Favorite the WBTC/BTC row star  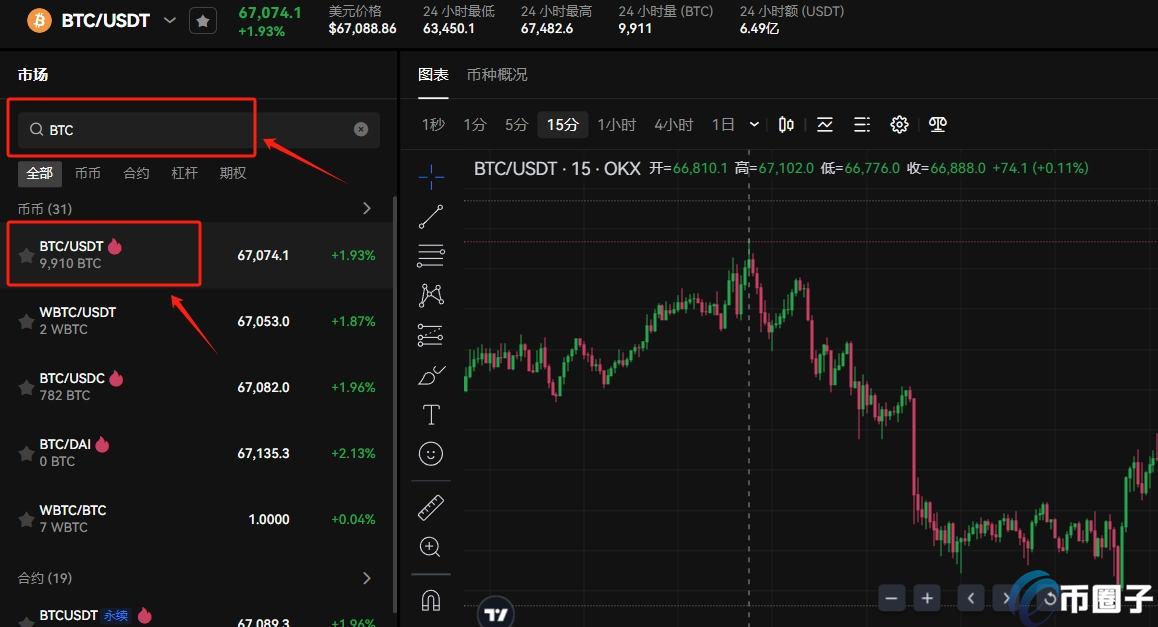click(26, 519)
